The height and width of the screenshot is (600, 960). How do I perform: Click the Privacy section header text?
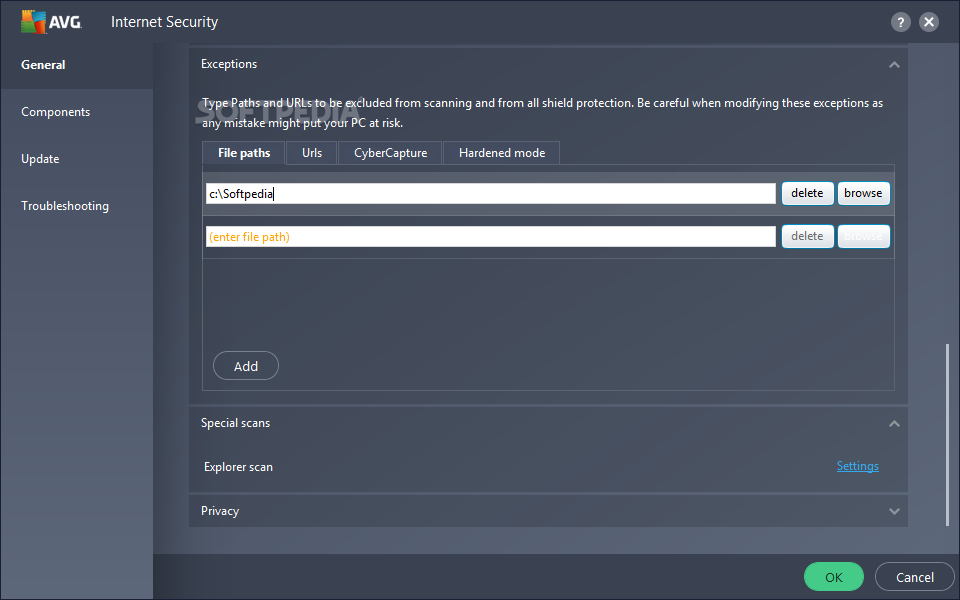pyautogui.click(x=220, y=511)
